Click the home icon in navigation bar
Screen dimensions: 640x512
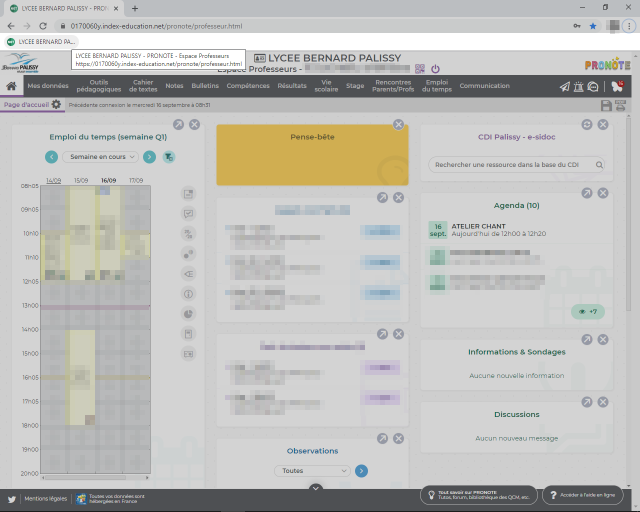coord(11,87)
